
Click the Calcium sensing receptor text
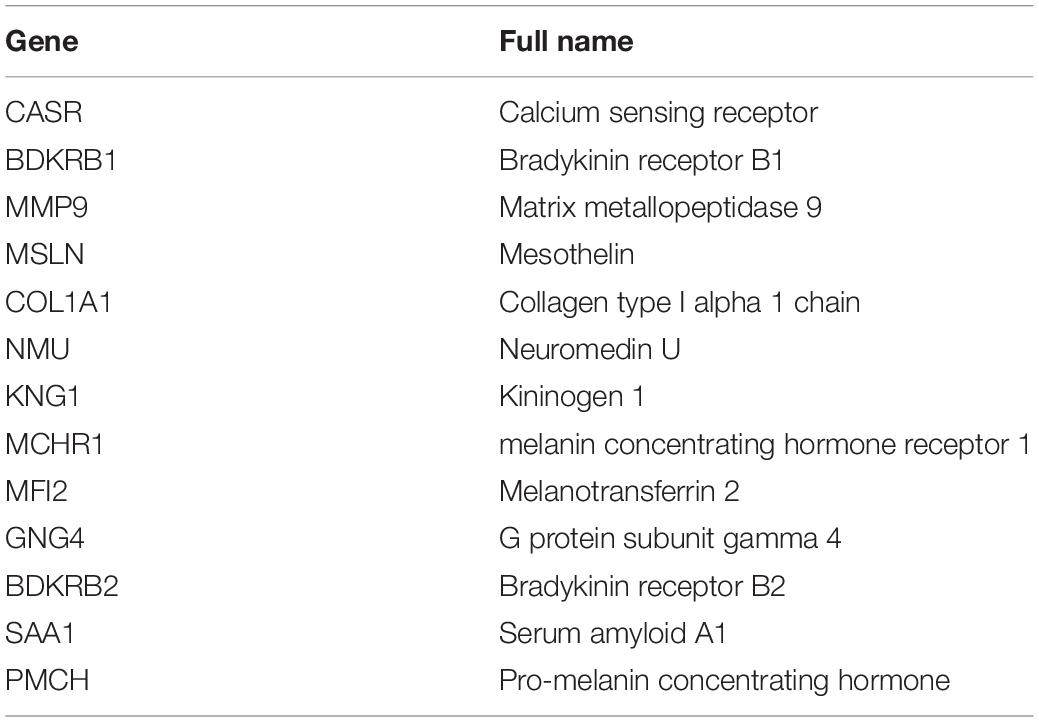click(x=658, y=112)
